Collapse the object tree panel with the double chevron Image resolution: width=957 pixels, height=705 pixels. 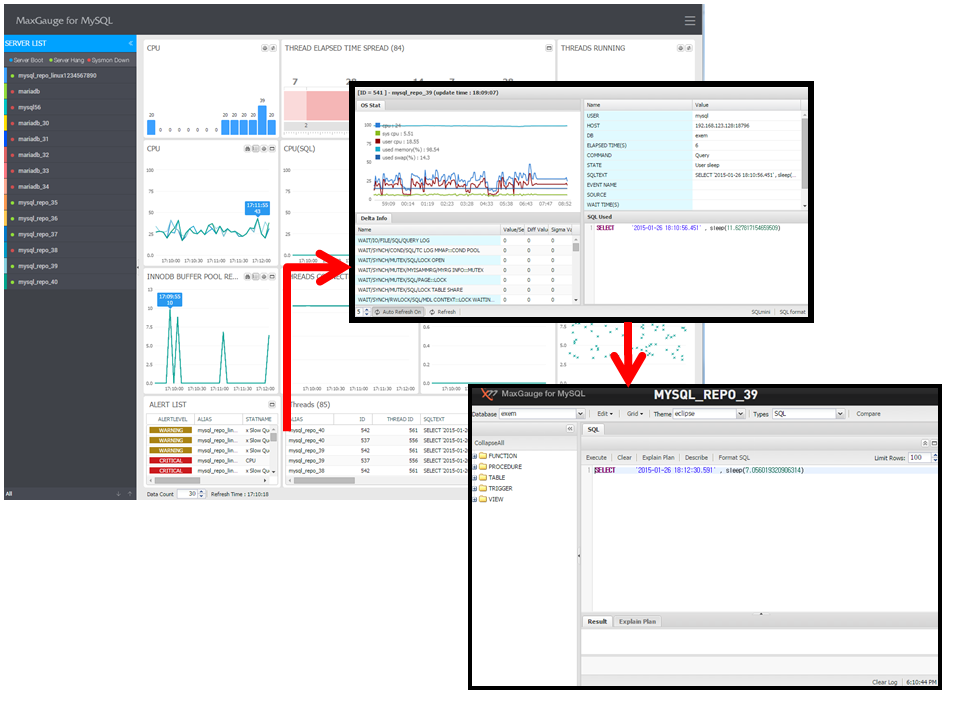click(x=570, y=429)
